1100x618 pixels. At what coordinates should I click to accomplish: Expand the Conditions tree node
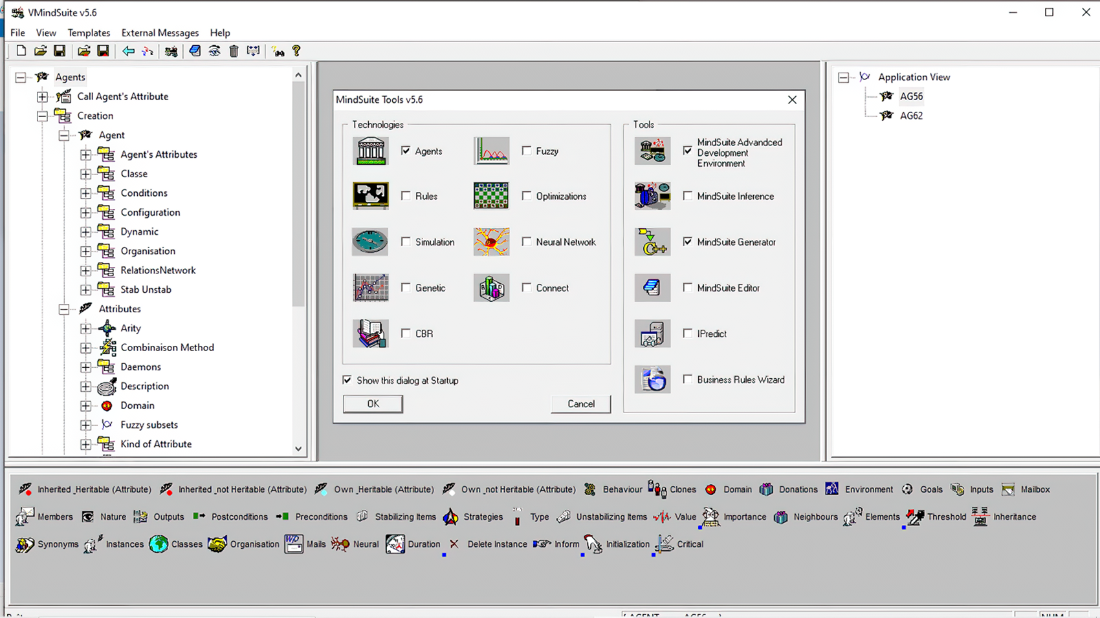[x=86, y=193]
